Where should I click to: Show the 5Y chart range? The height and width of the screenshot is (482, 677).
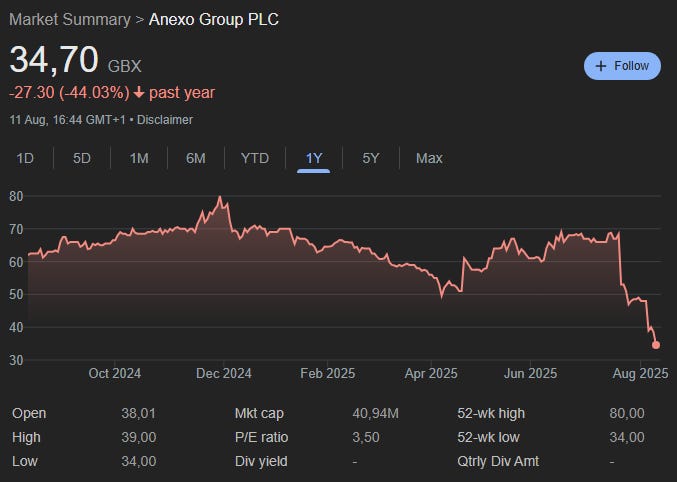pos(371,158)
